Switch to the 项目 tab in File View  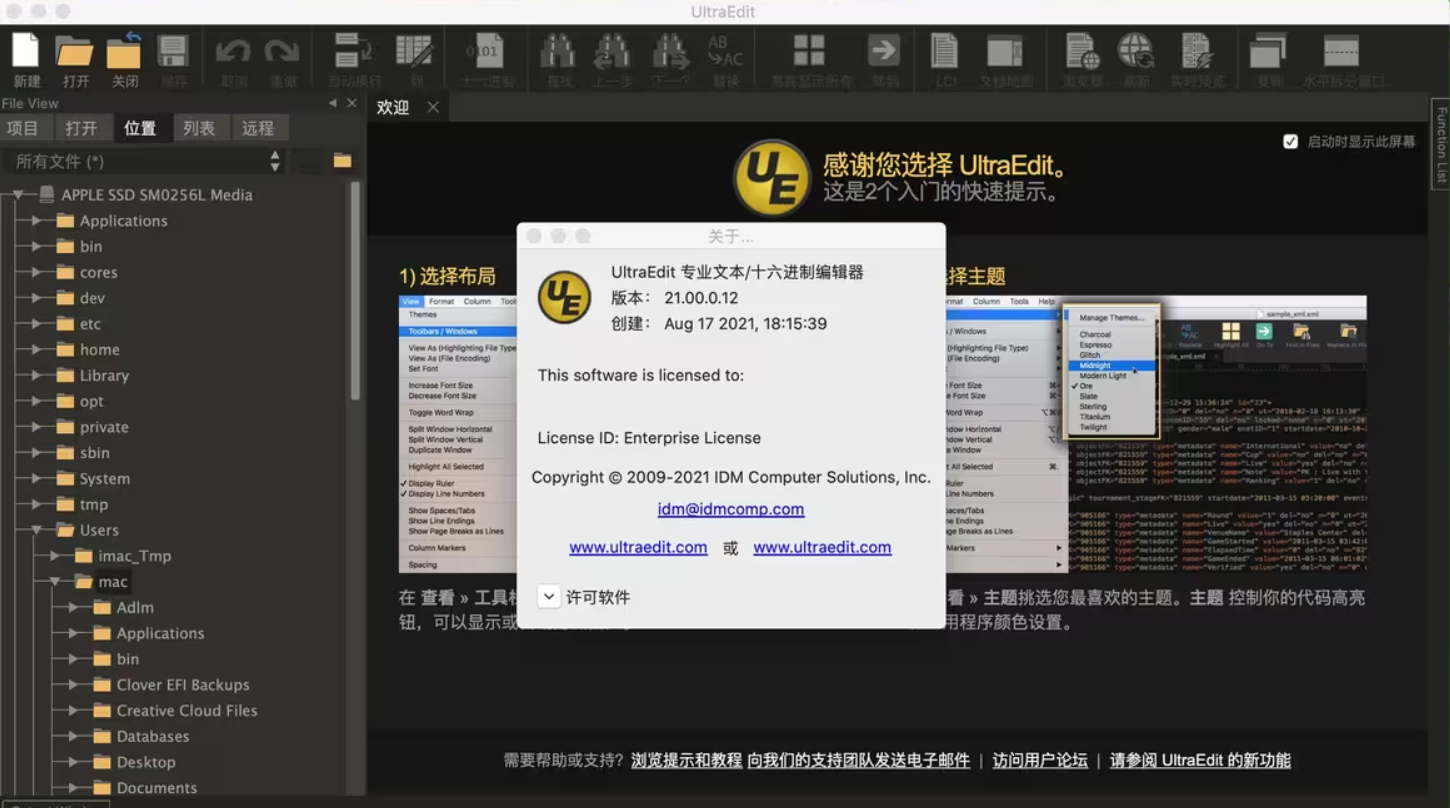[x=23, y=128]
